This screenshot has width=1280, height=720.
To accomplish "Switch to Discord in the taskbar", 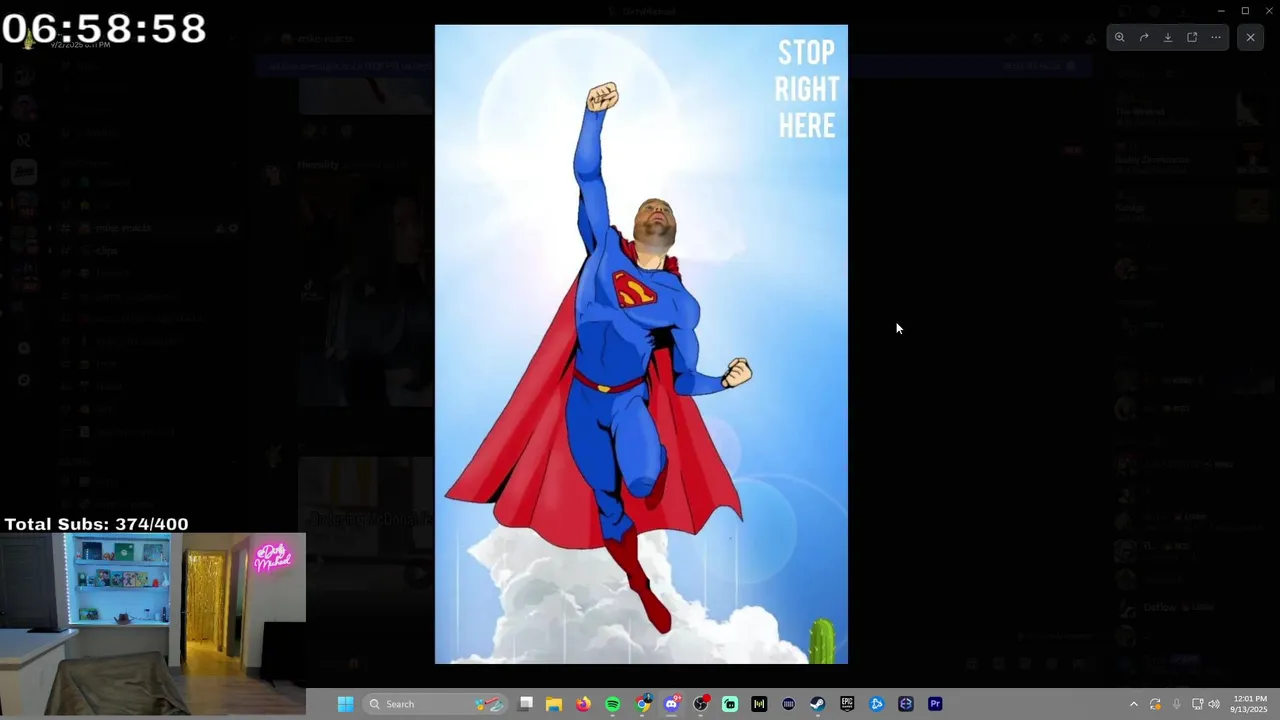I will 671,704.
